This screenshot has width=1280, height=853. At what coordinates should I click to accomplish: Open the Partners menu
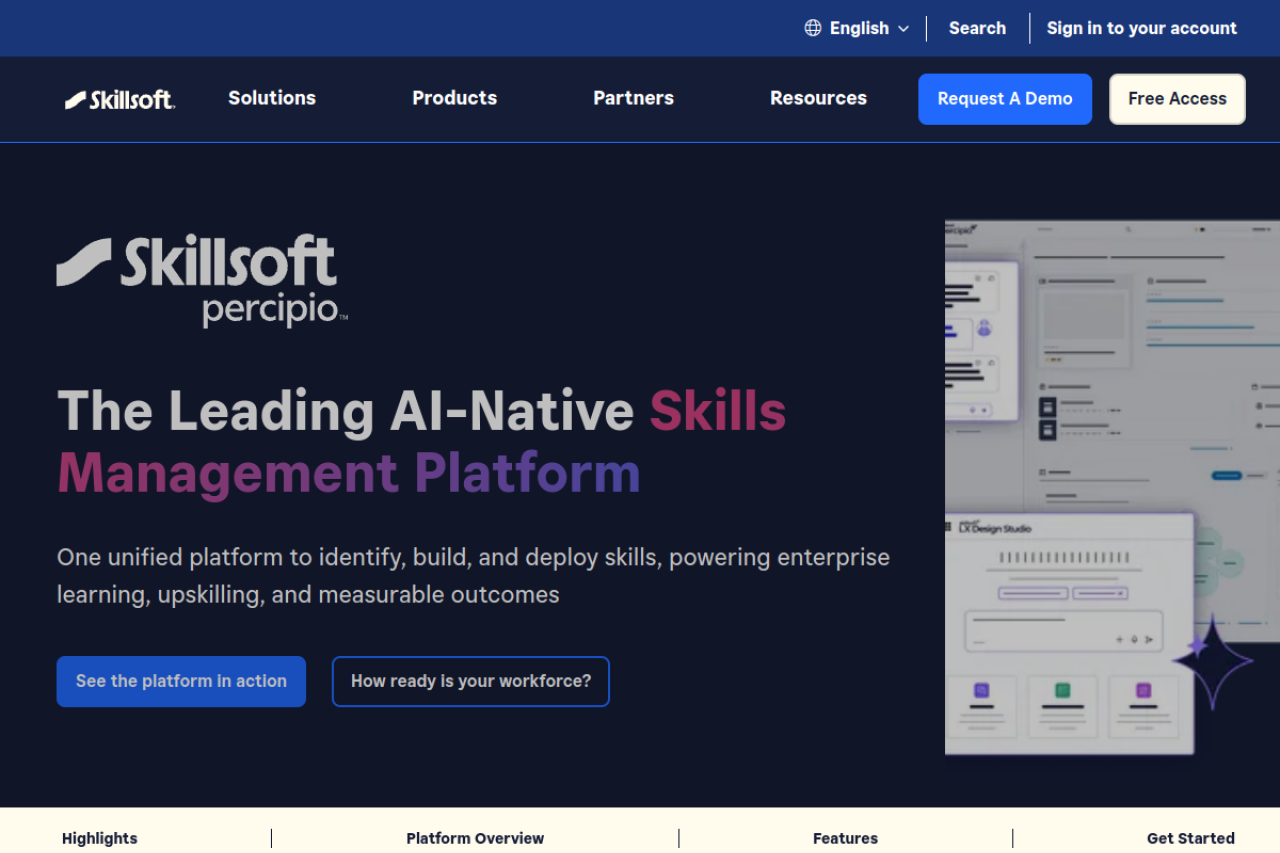[633, 98]
